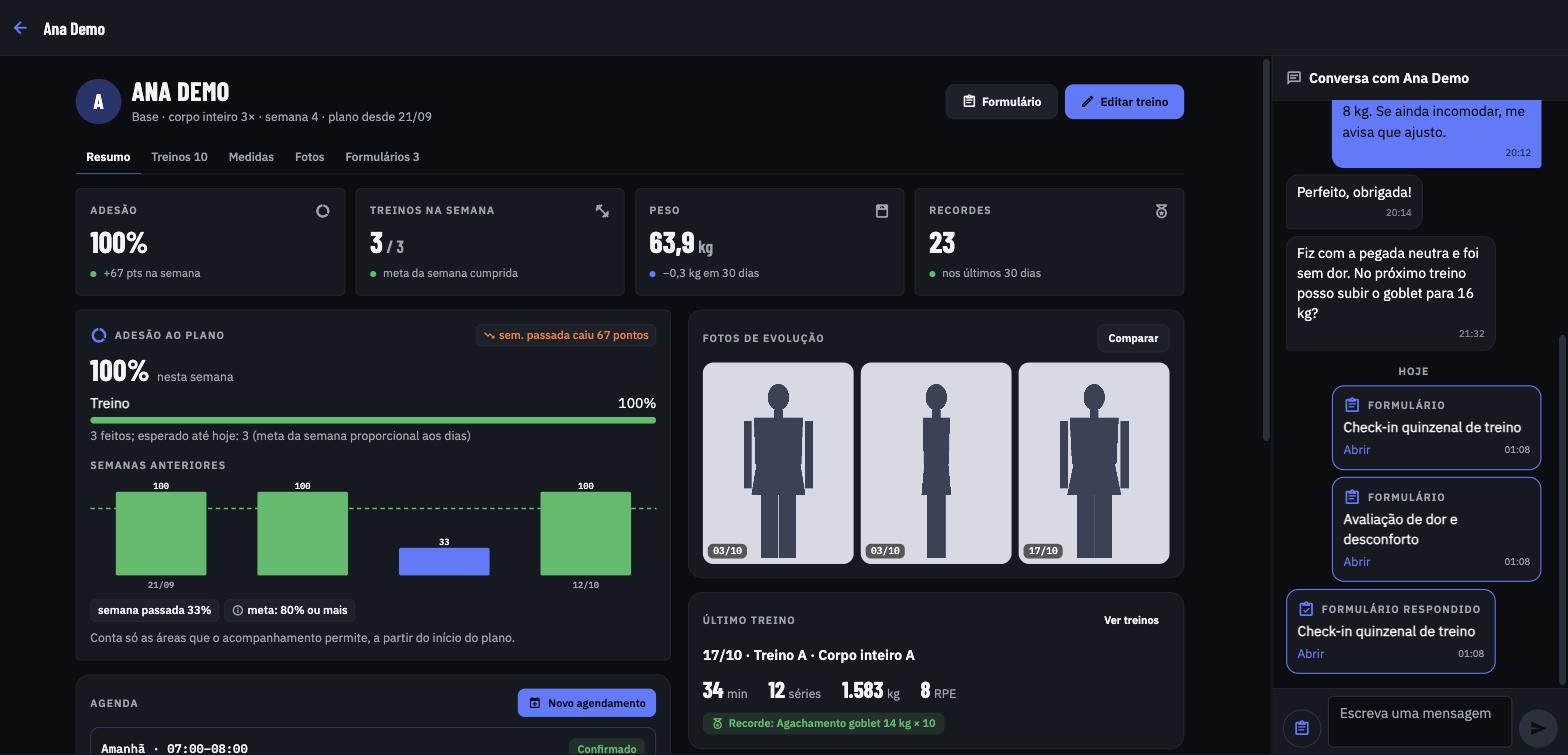Click Novo agendamento button

coord(587,703)
